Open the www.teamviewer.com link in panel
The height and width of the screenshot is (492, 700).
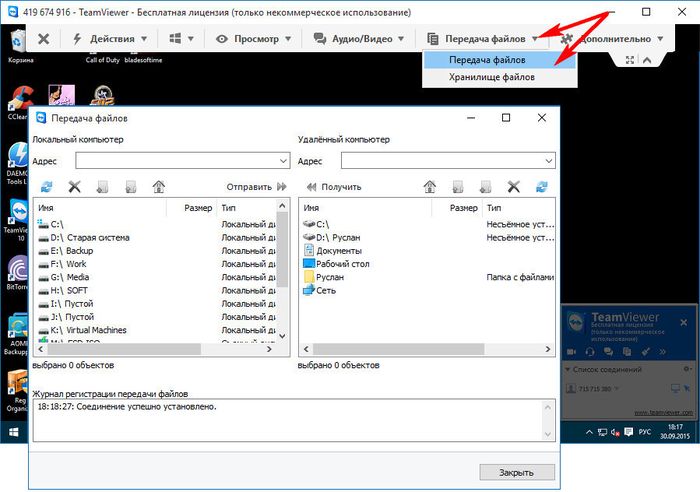[x=663, y=413]
